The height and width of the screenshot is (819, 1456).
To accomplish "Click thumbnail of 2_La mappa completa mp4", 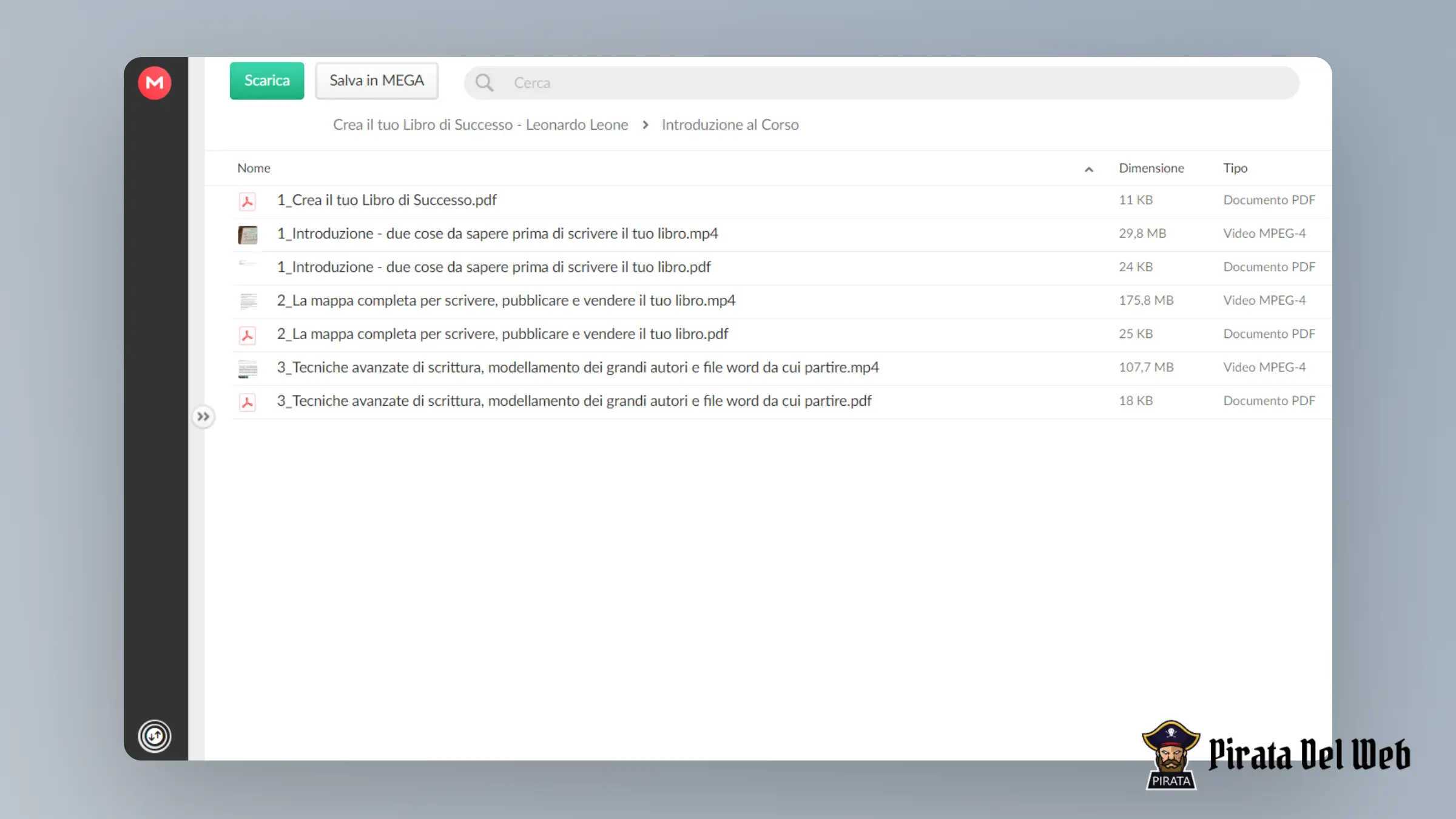I will point(248,301).
